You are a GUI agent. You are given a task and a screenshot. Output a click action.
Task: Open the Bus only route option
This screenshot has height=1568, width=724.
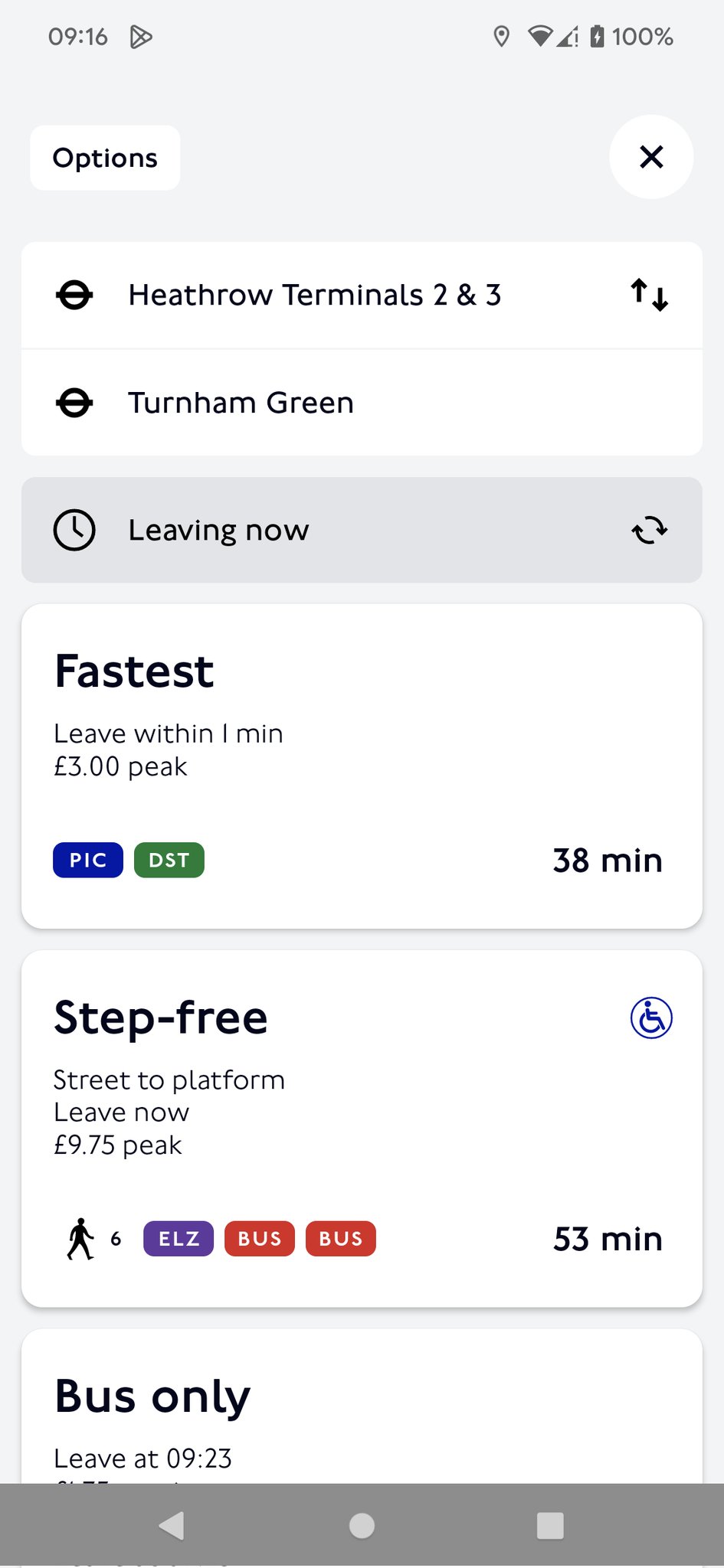coord(152,1396)
